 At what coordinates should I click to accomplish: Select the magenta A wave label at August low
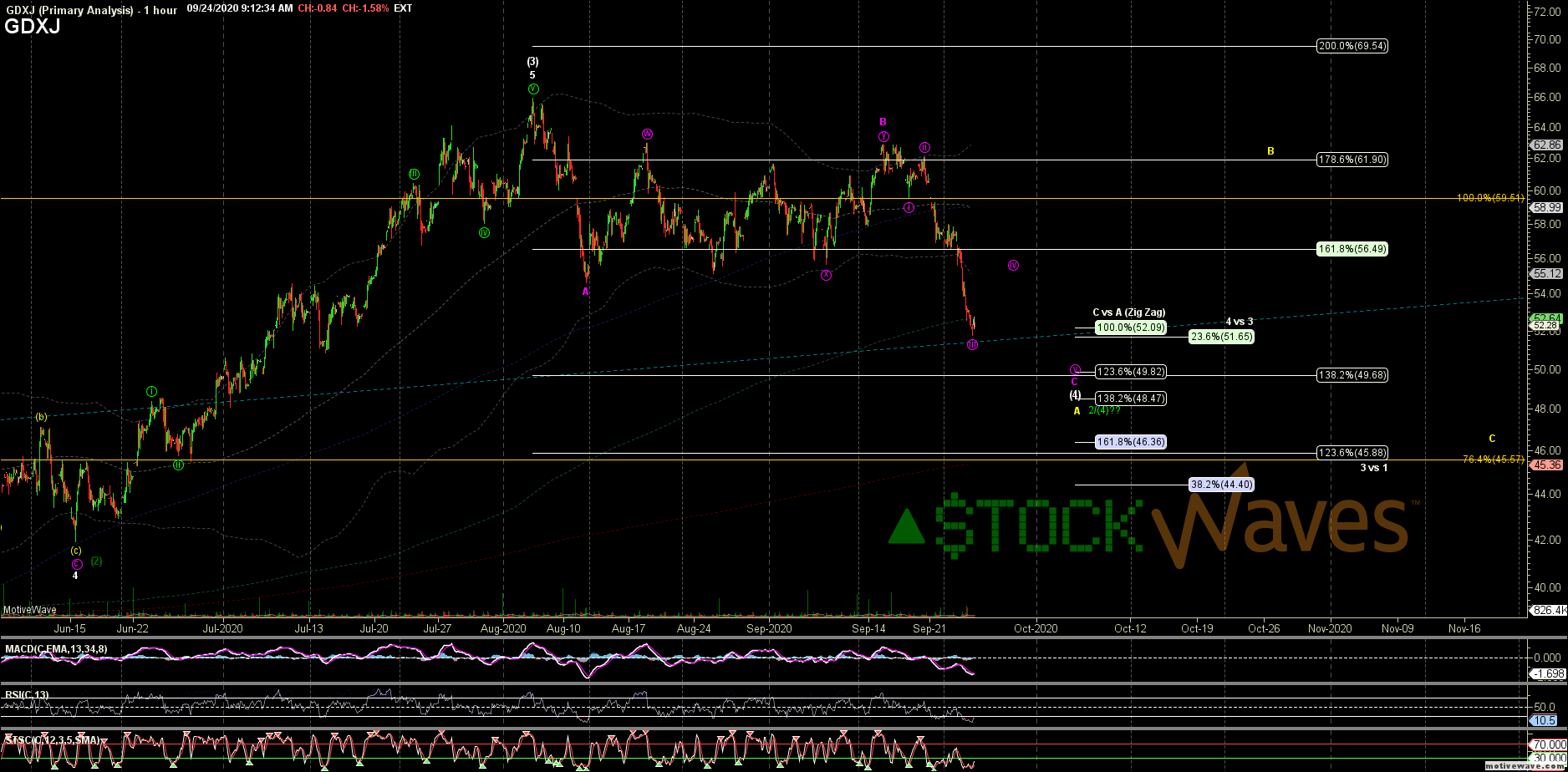coord(585,292)
